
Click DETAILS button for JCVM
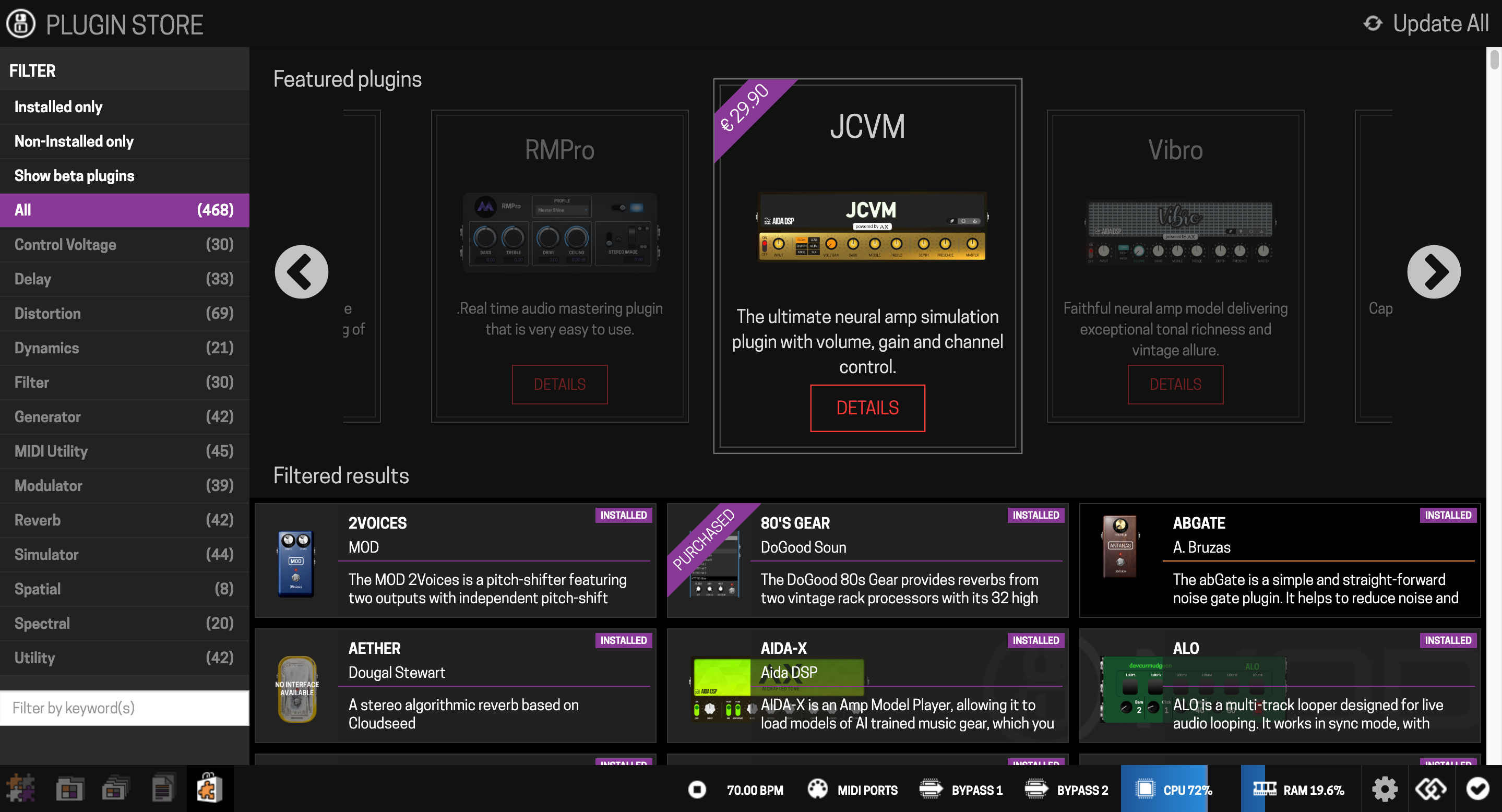867,408
